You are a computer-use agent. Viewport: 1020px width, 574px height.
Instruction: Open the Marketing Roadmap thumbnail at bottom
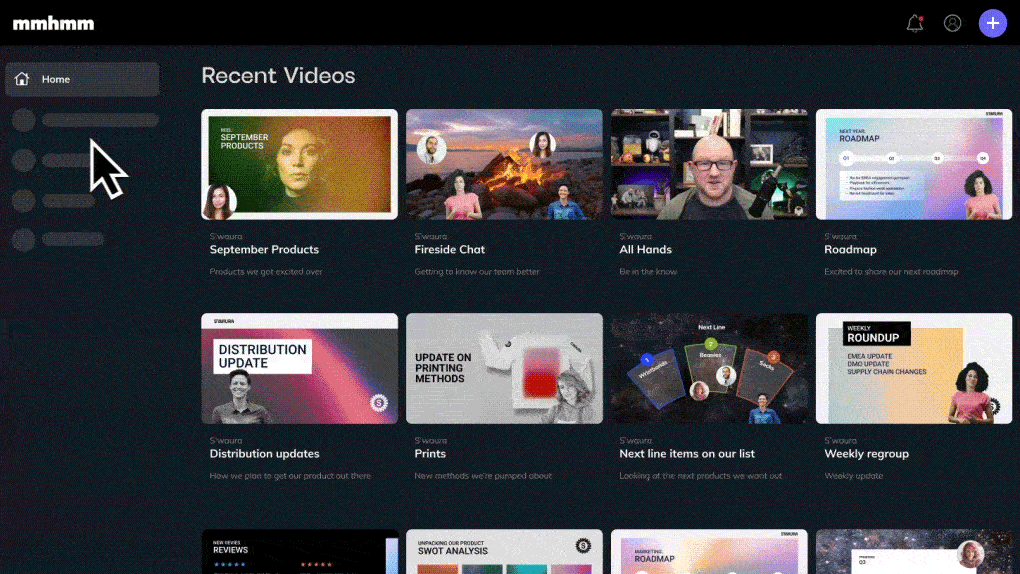pyautogui.click(x=709, y=552)
